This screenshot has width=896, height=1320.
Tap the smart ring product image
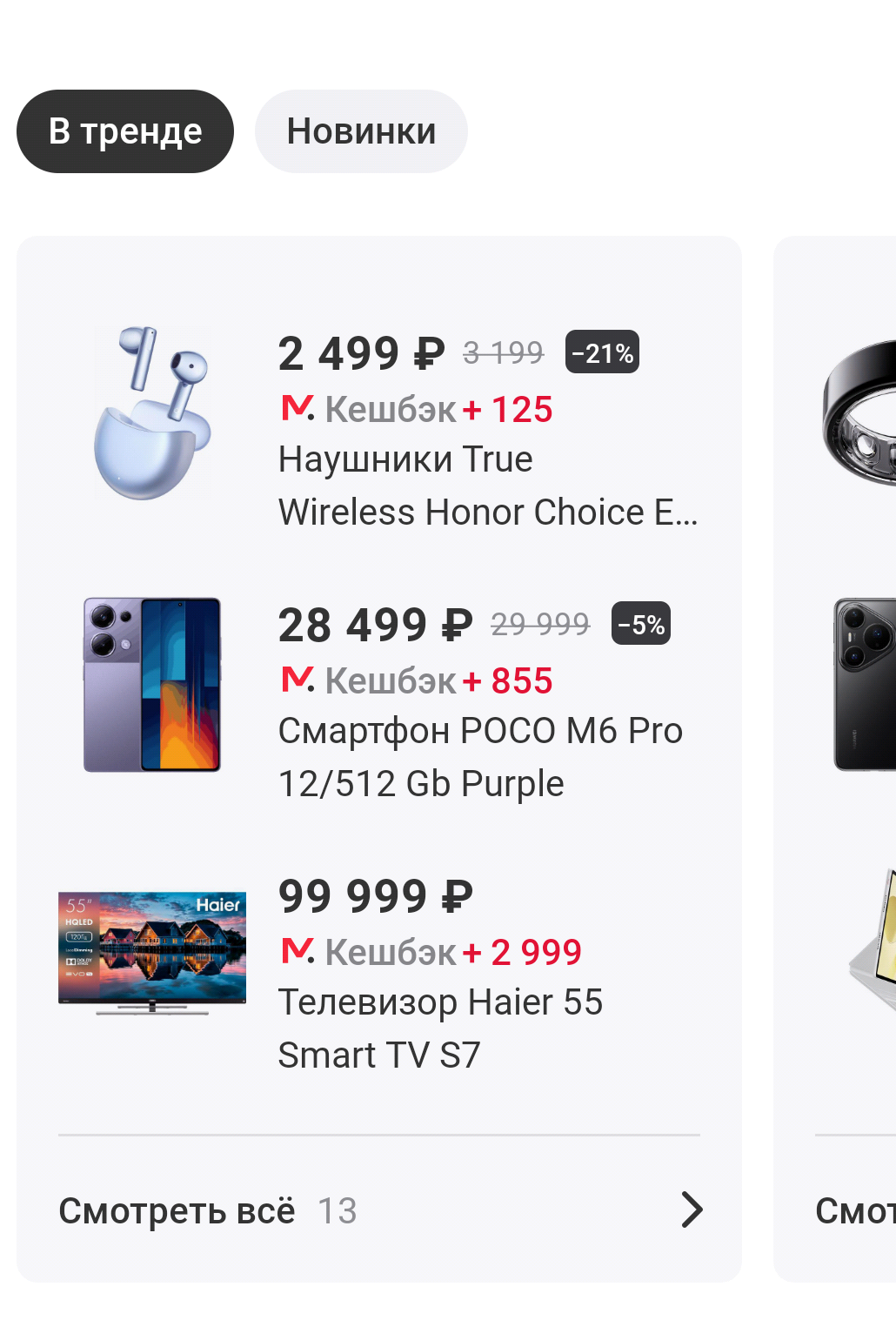tap(859, 412)
